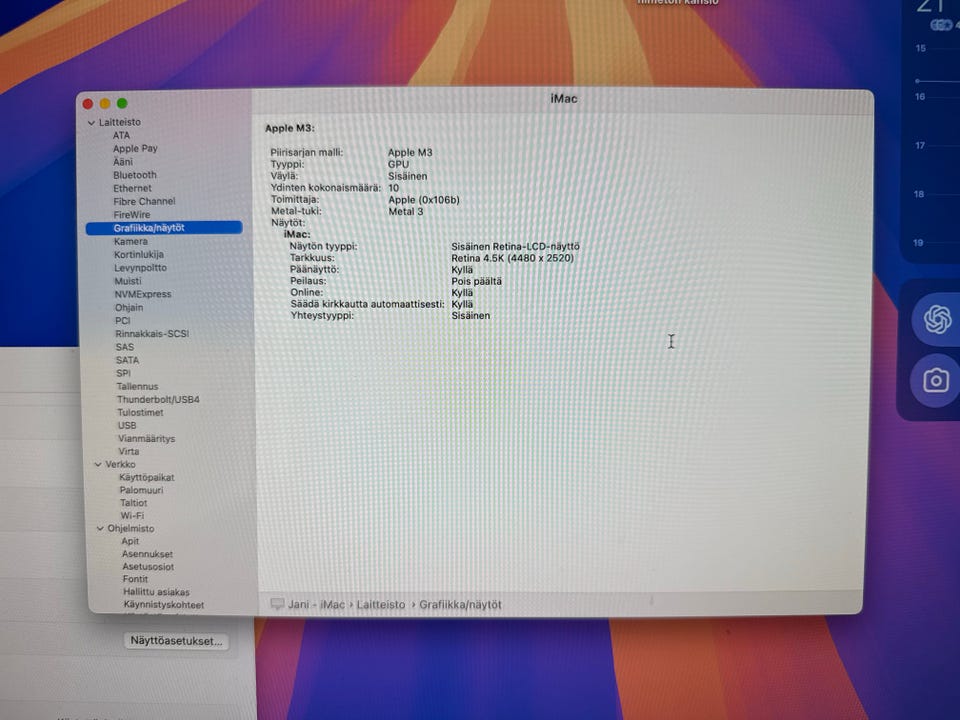This screenshot has height=720, width=960.
Task: Open Tallennus storage entry
Action: [x=138, y=386]
